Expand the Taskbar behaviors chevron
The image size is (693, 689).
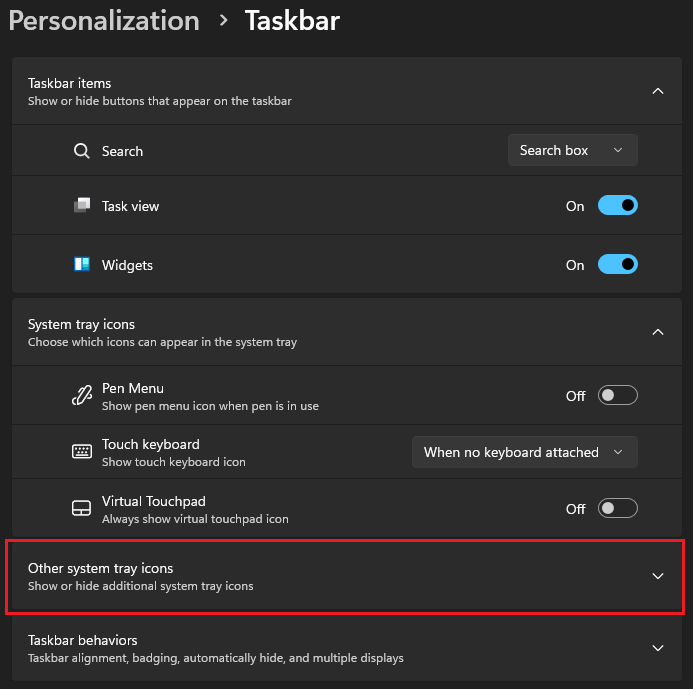point(658,648)
